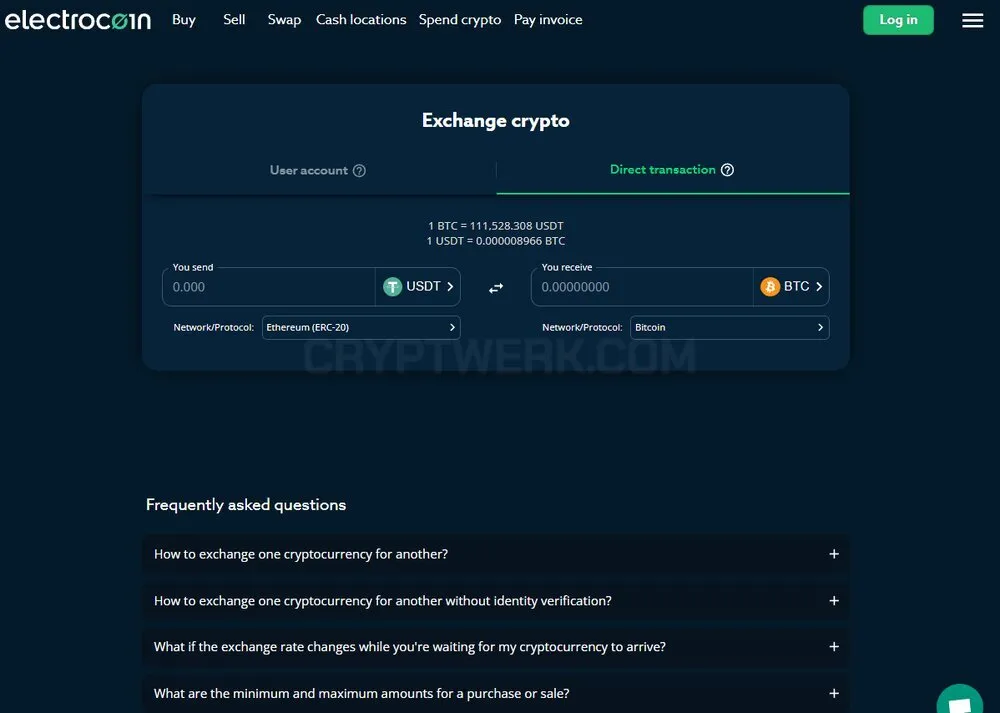Viewport: 1000px width, 713px height.
Task: Expand 'How to exchange one cryptocurrency for another?'
Action: (496, 554)
